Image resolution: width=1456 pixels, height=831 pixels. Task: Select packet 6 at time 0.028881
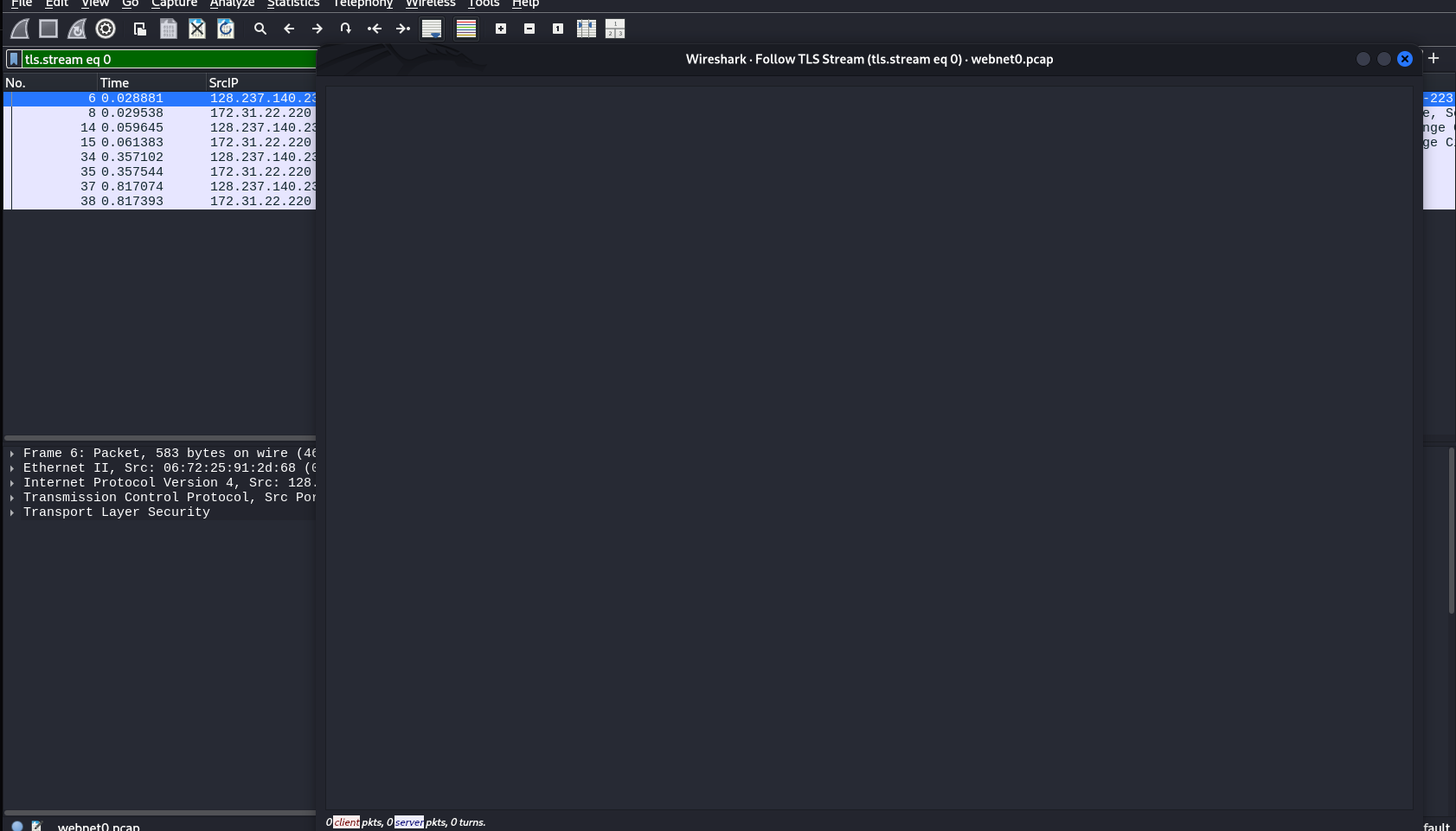(x=160, y=99)
